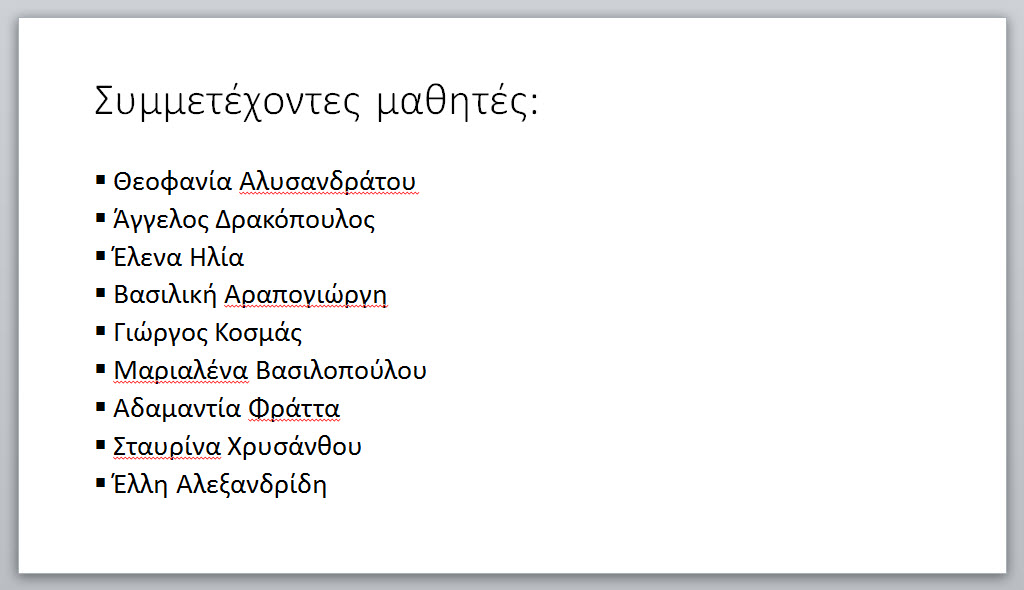Click the name "Γιώργος Κοσμάς"
1024x590 pixels.
[208, 333]
